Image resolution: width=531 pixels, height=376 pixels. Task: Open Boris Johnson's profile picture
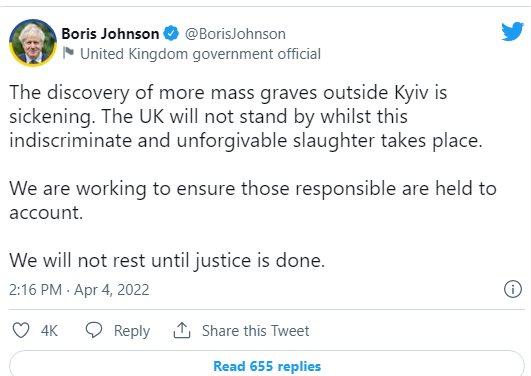click(x=33, y=43)
